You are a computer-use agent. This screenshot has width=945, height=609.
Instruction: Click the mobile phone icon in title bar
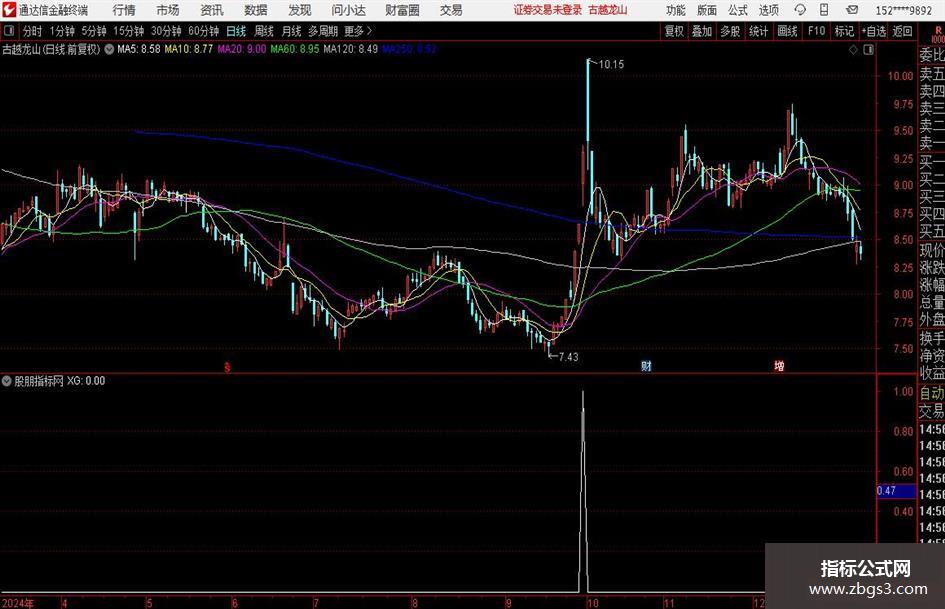[824, 10]
